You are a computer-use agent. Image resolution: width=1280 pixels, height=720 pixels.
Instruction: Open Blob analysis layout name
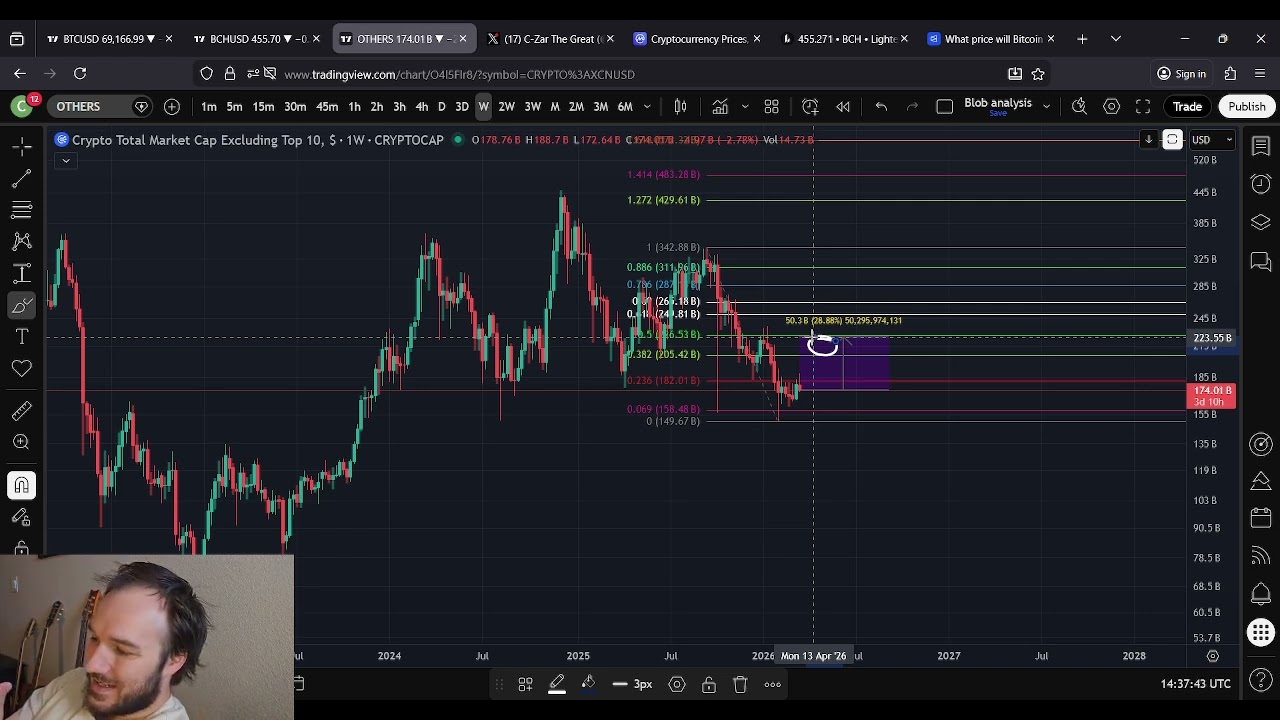coord(998,104)
